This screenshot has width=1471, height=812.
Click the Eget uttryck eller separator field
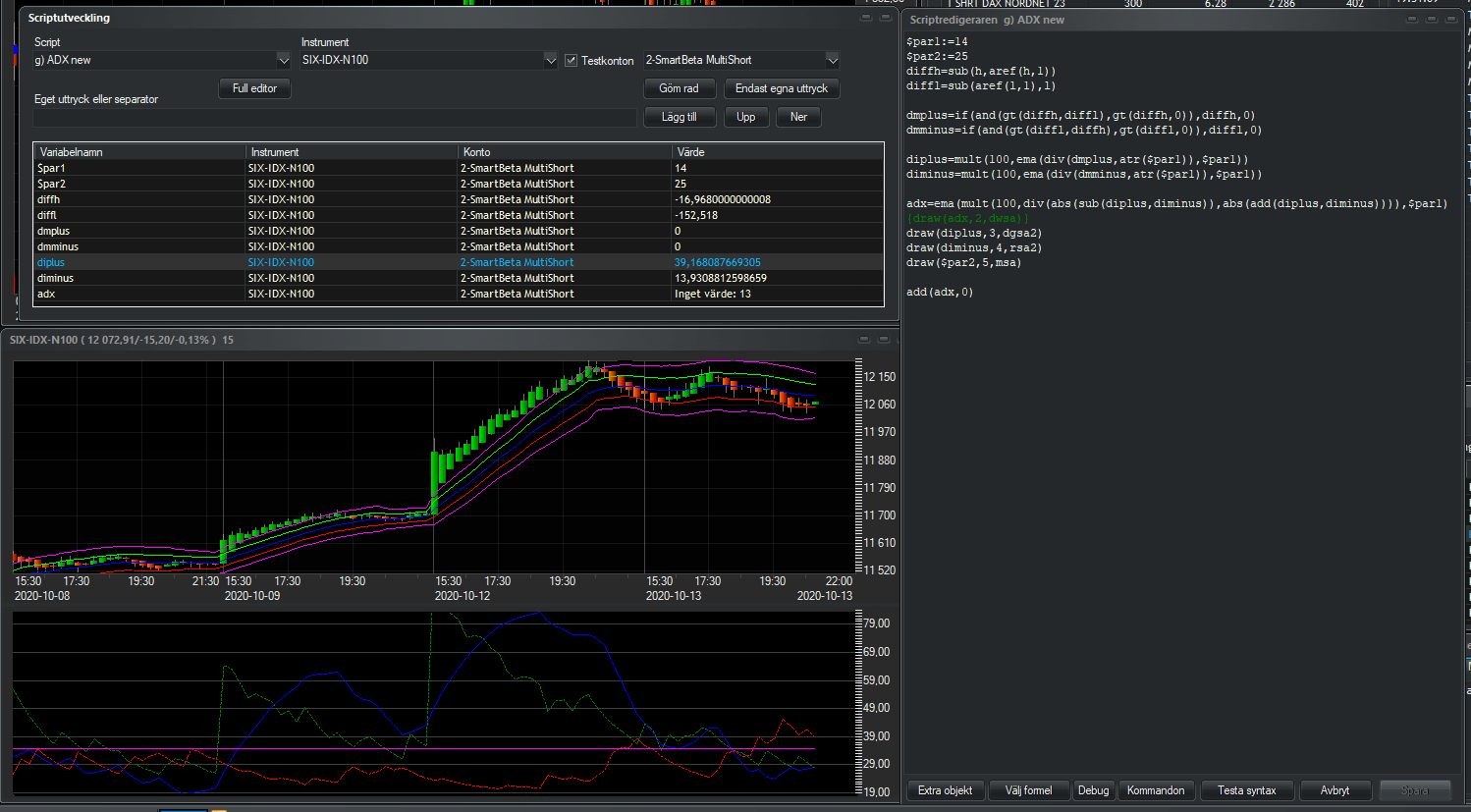coord(334,118)
